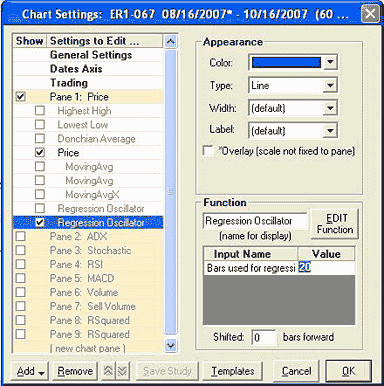Uncheck the Pane 1: Price checkbox
The width and height of the screenshot is (384, 386).
click(21, 97)
